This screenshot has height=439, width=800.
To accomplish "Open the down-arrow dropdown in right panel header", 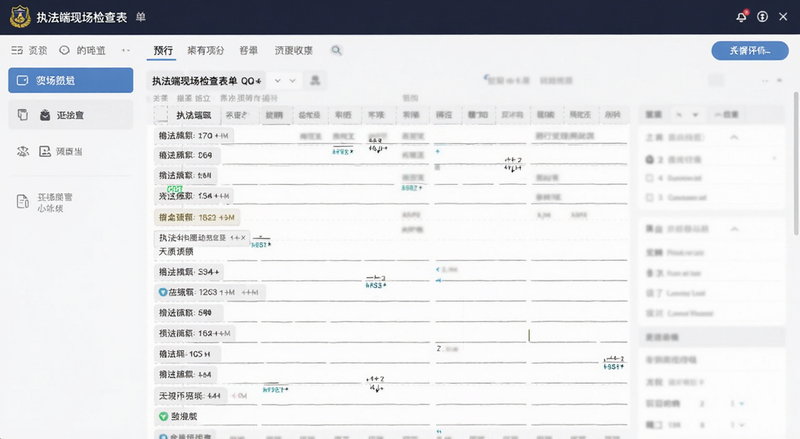I will click(695, 115).
